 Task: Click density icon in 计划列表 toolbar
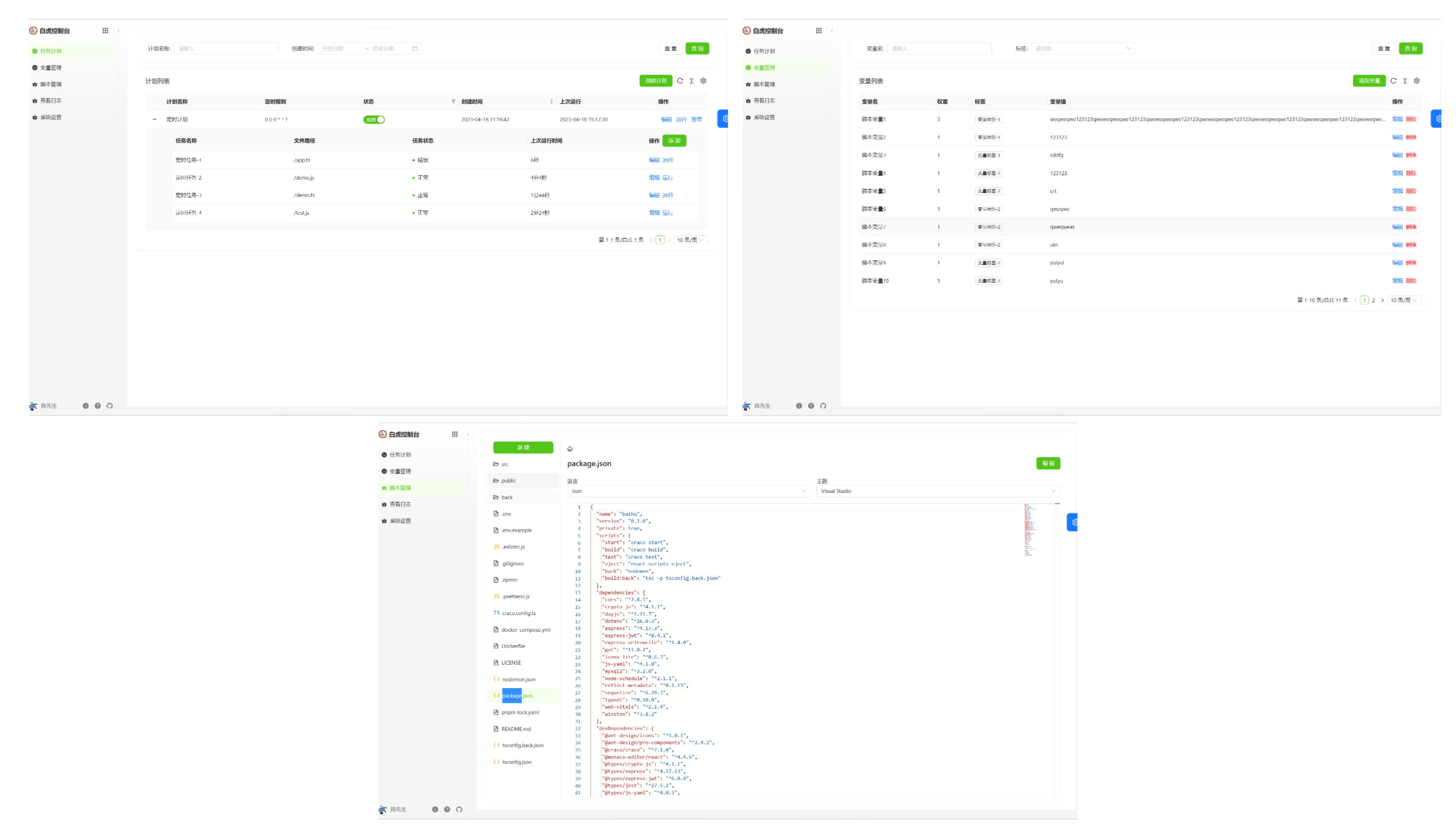click(692, 81)
